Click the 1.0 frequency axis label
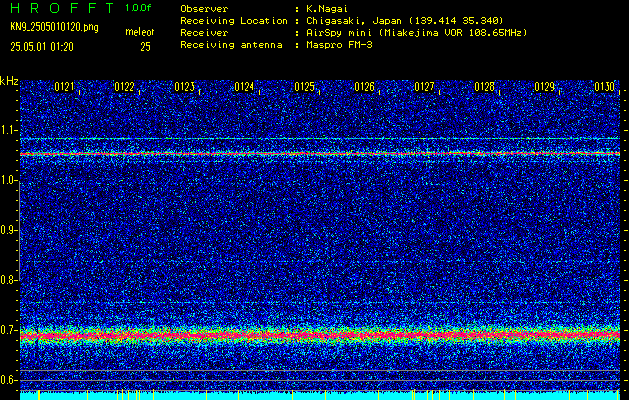This screenshot has width=629, height=400. coord(8,181)
